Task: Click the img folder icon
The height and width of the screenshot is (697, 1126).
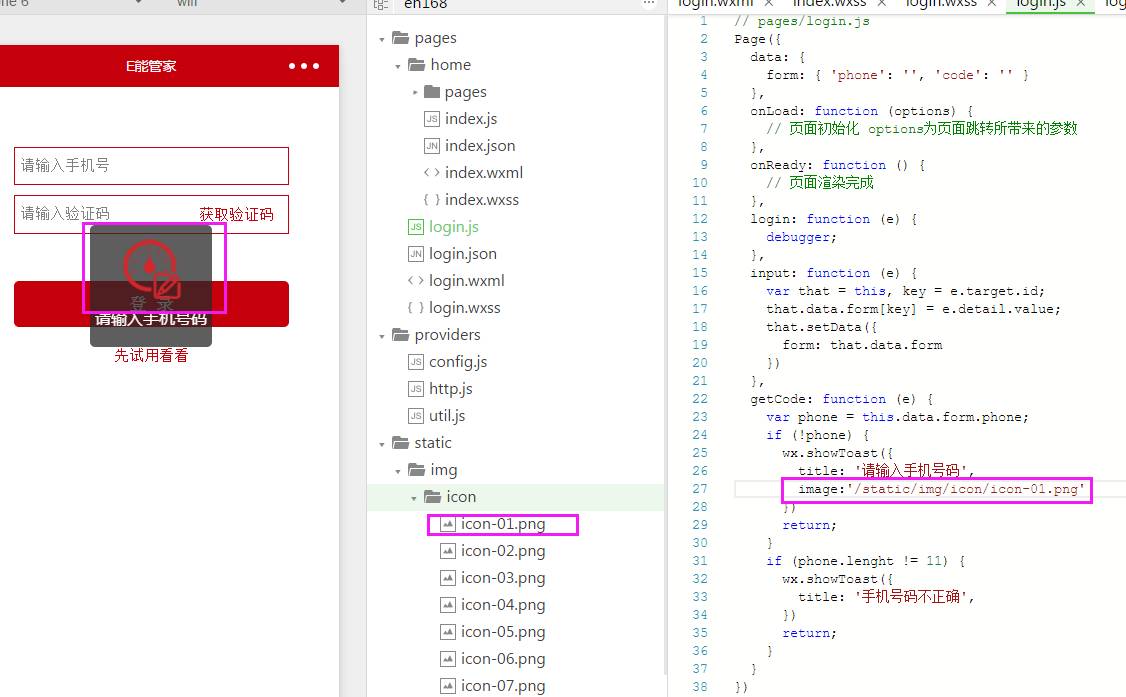Action: coord(417,469)
